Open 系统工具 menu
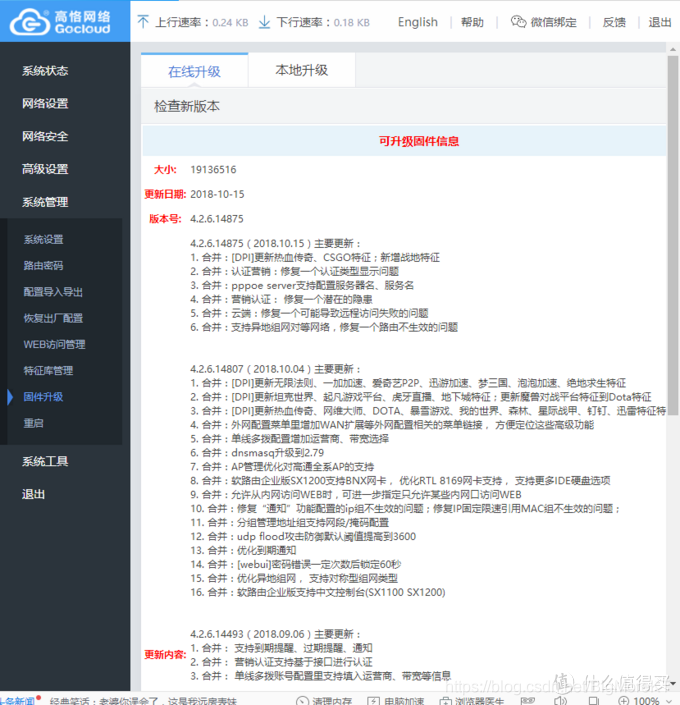The image size is (680, 705). pos(45,461)
